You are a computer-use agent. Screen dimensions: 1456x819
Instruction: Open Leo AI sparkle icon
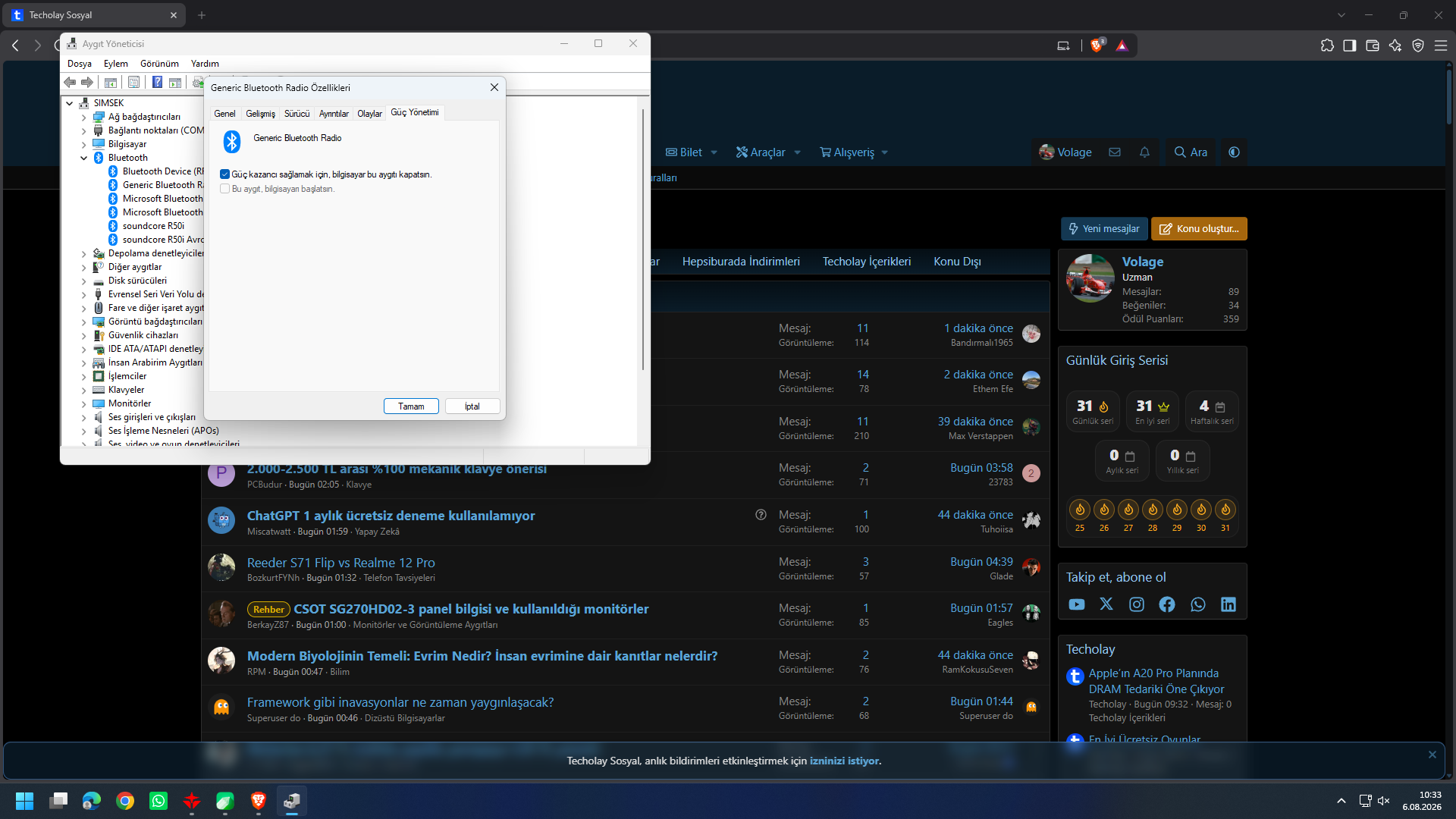(x=1395, y=45)
